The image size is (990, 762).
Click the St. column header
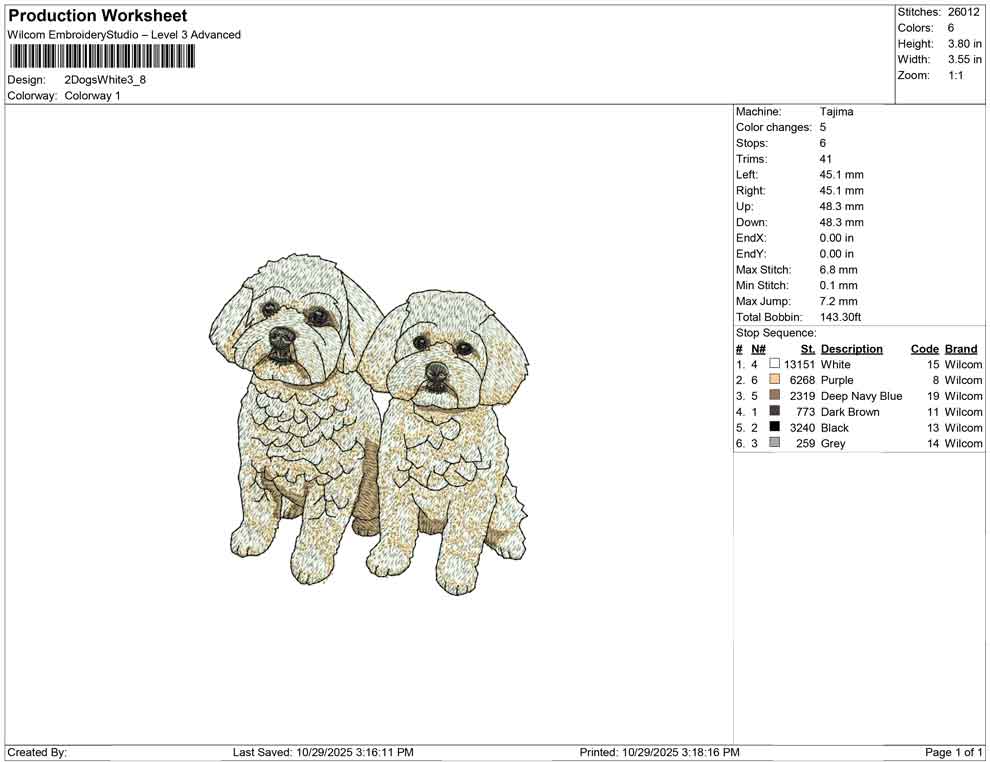[x=807, y=348]
